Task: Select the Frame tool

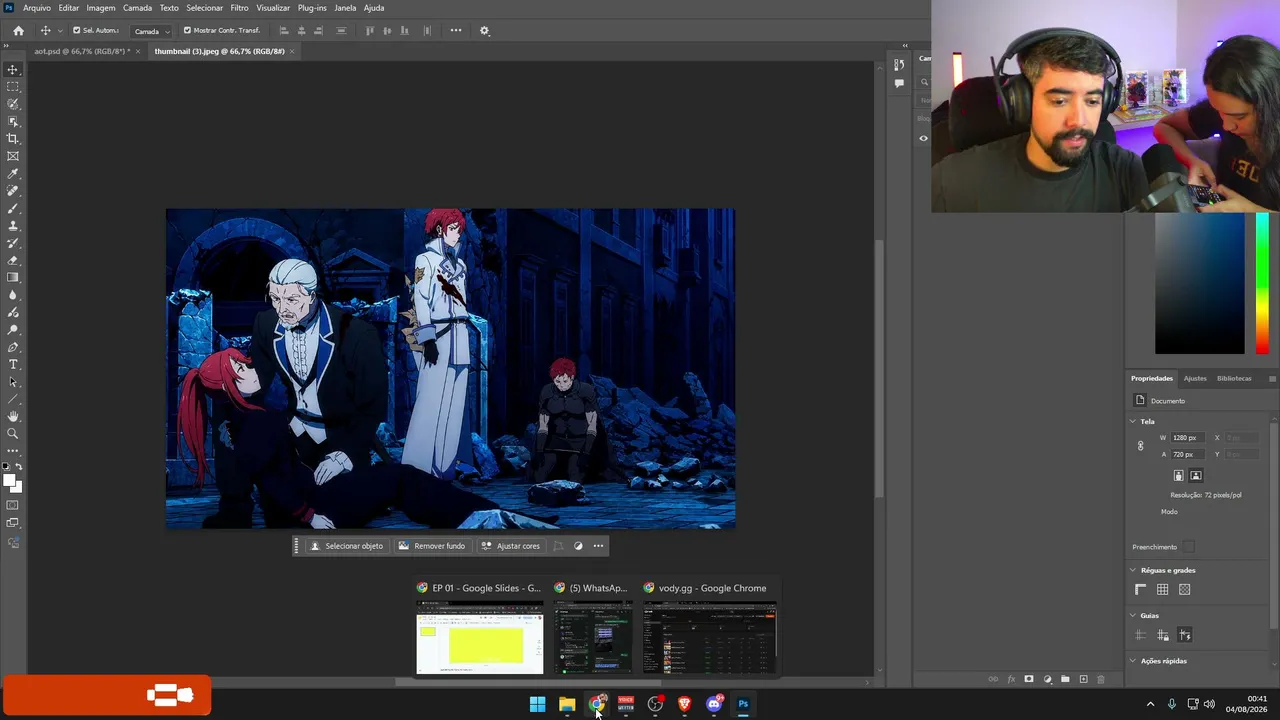Action: point(13,156)
